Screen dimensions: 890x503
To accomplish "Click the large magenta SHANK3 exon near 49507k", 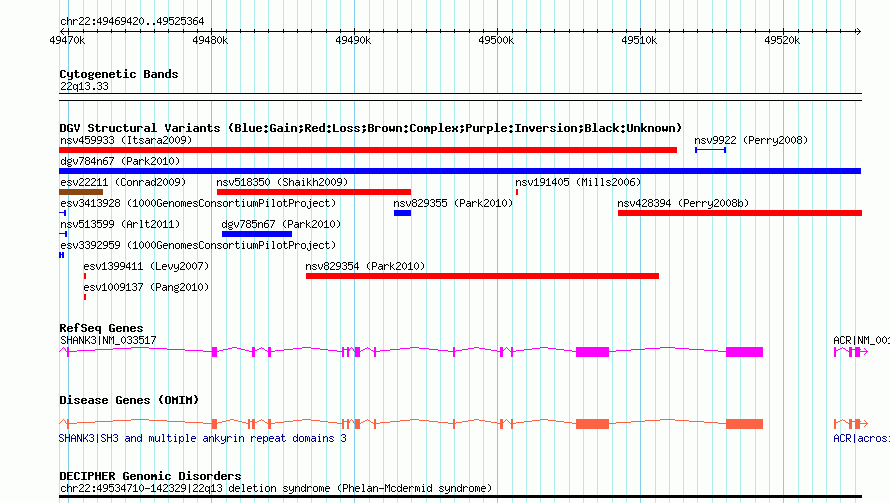I will 593,352.
